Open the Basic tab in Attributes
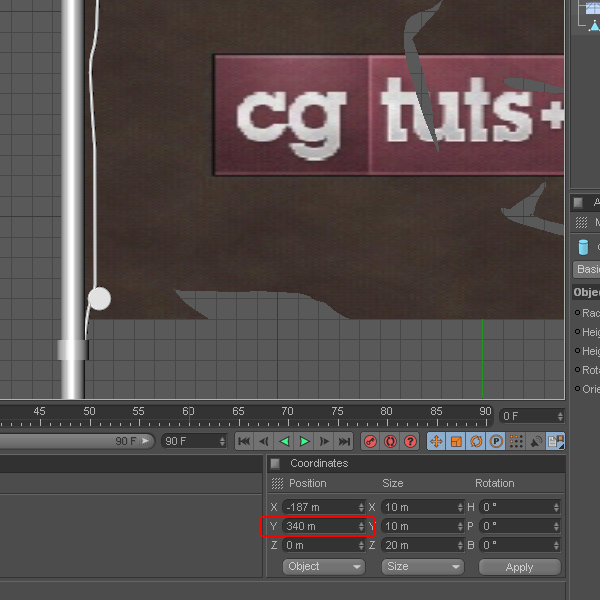 587,269
